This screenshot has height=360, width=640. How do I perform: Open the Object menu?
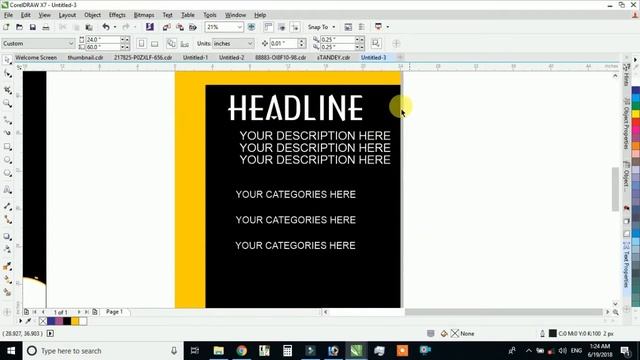[x=92, y=15]
